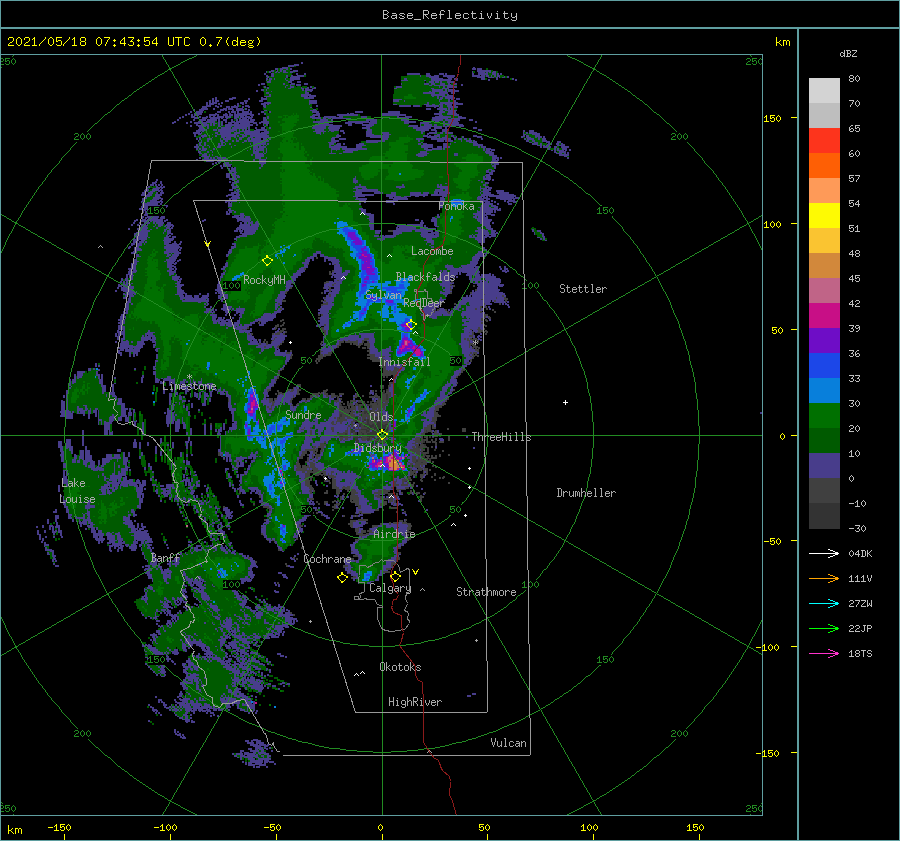Click the Cochrane city label

(327, 559)
